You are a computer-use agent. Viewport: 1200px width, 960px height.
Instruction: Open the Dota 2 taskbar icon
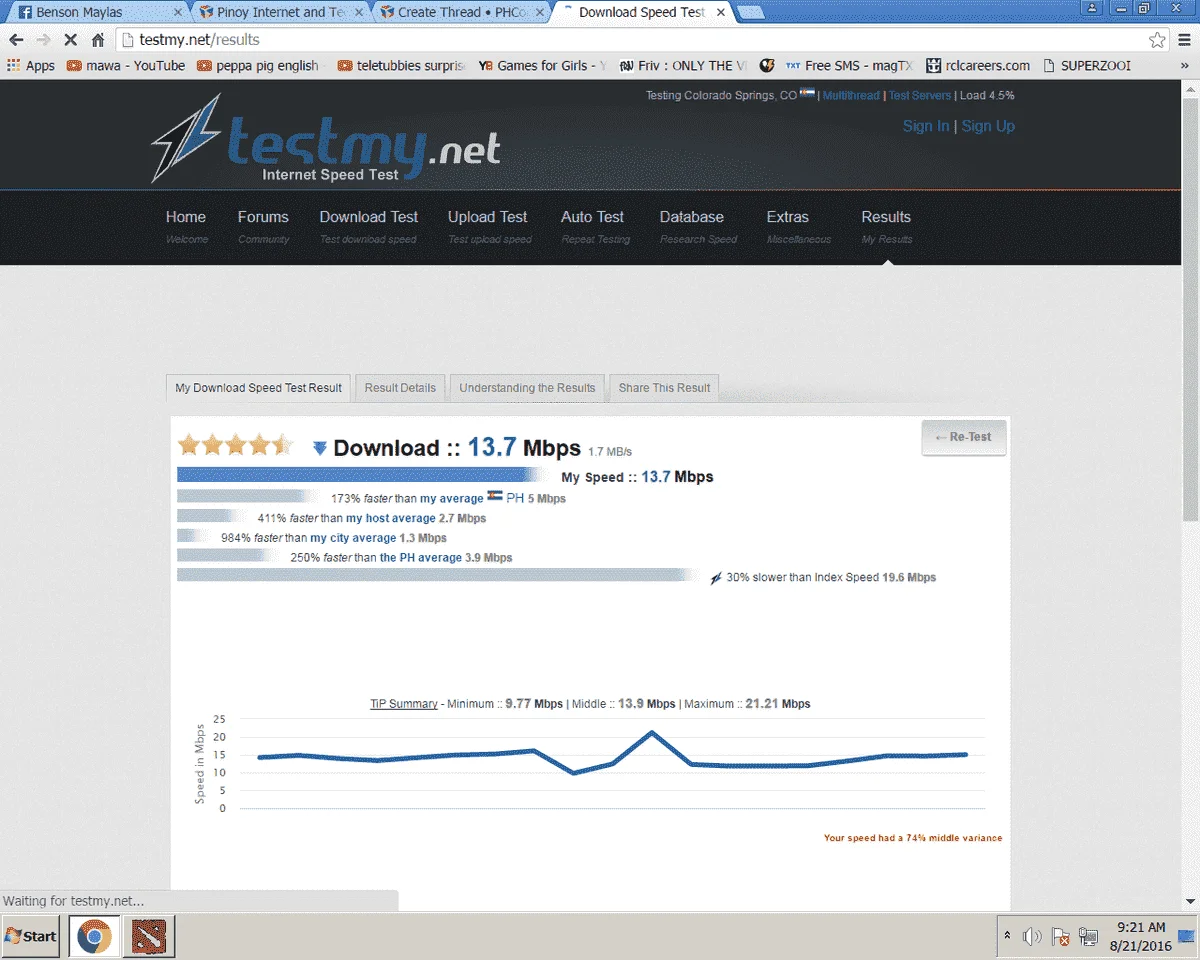149,936
